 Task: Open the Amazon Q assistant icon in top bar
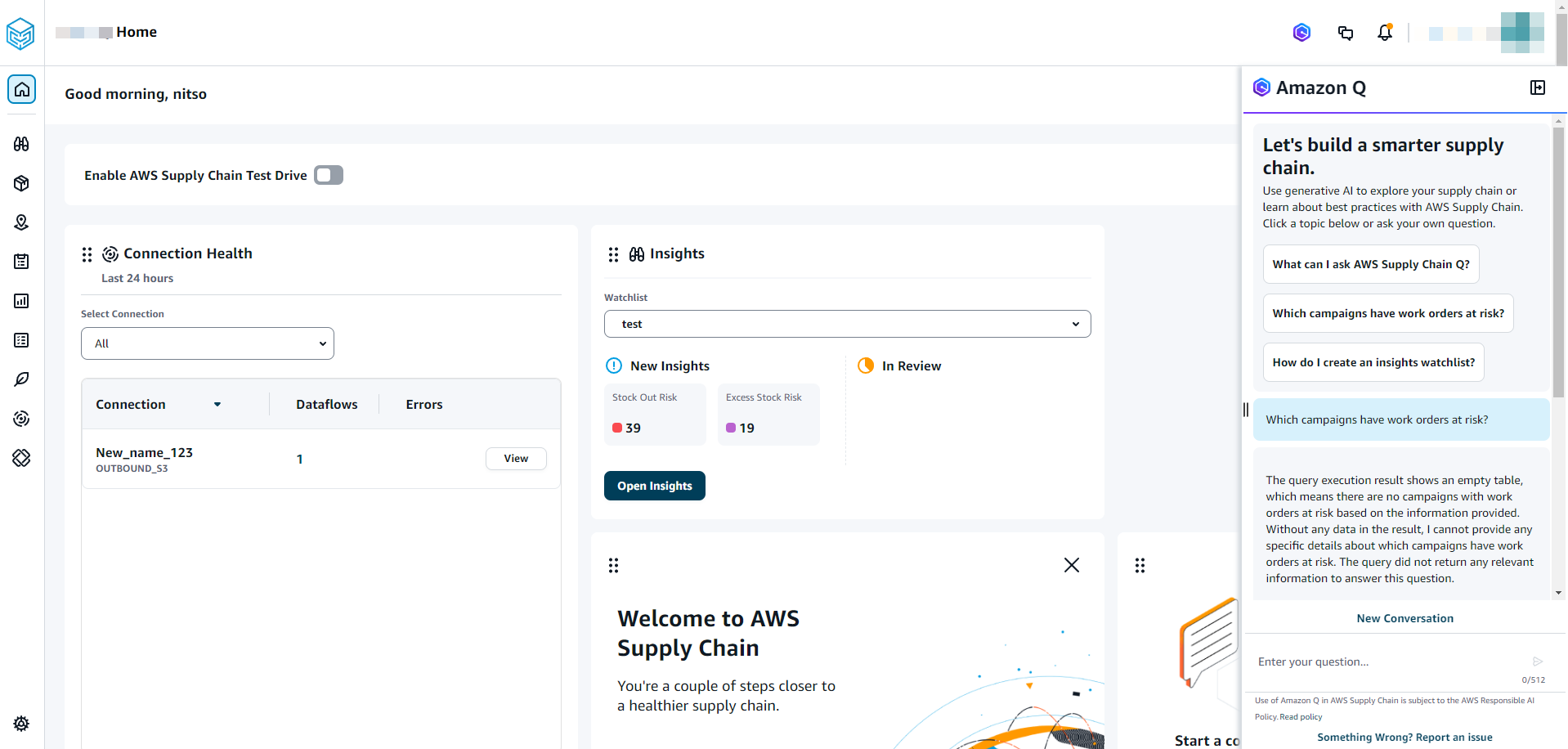[1301, 33]
